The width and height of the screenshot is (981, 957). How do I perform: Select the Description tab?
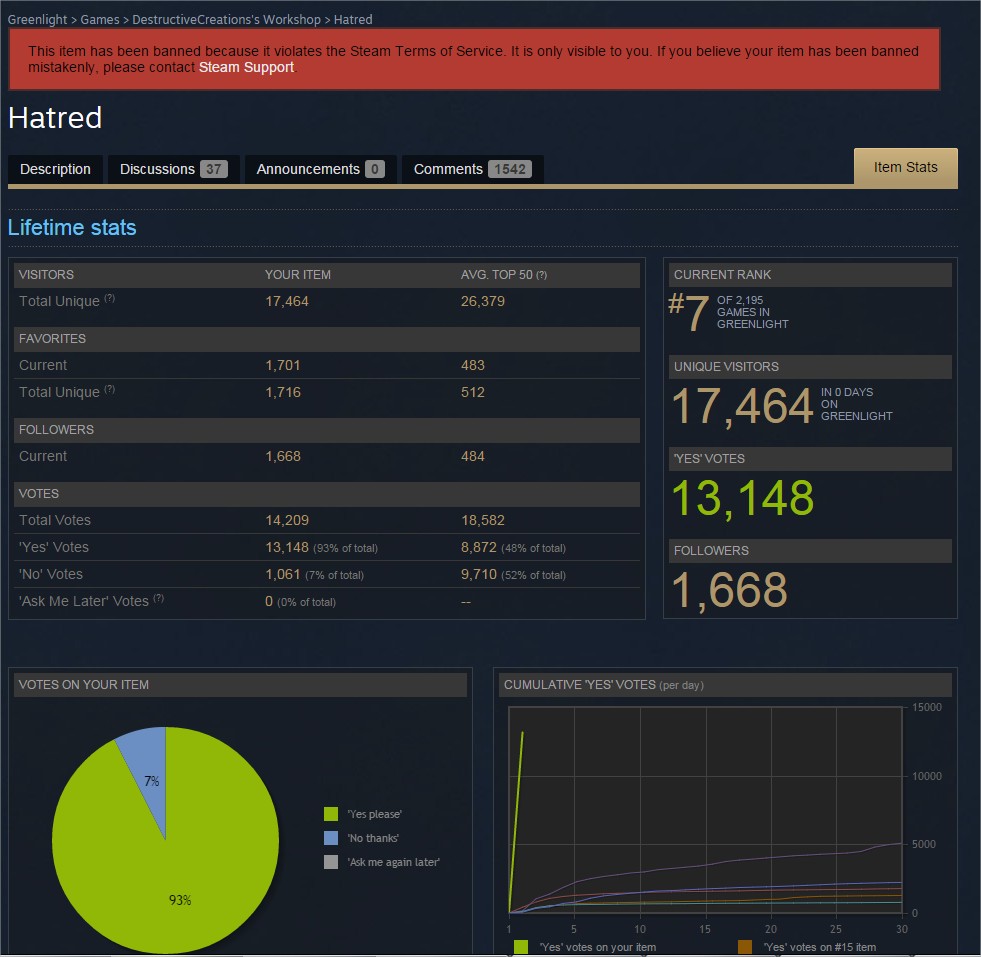(x=55, y=169)
